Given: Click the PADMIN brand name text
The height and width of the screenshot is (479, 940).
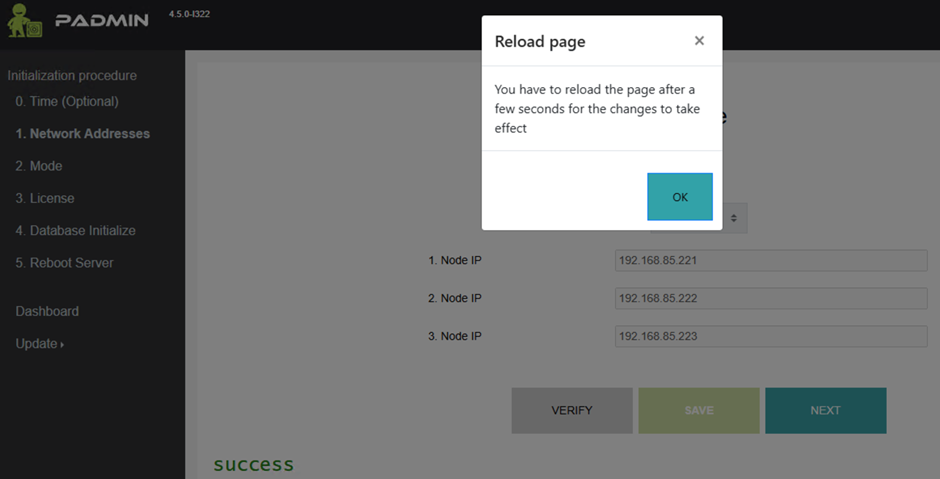Looking at the screenshot, I should (x=102, y=21).
